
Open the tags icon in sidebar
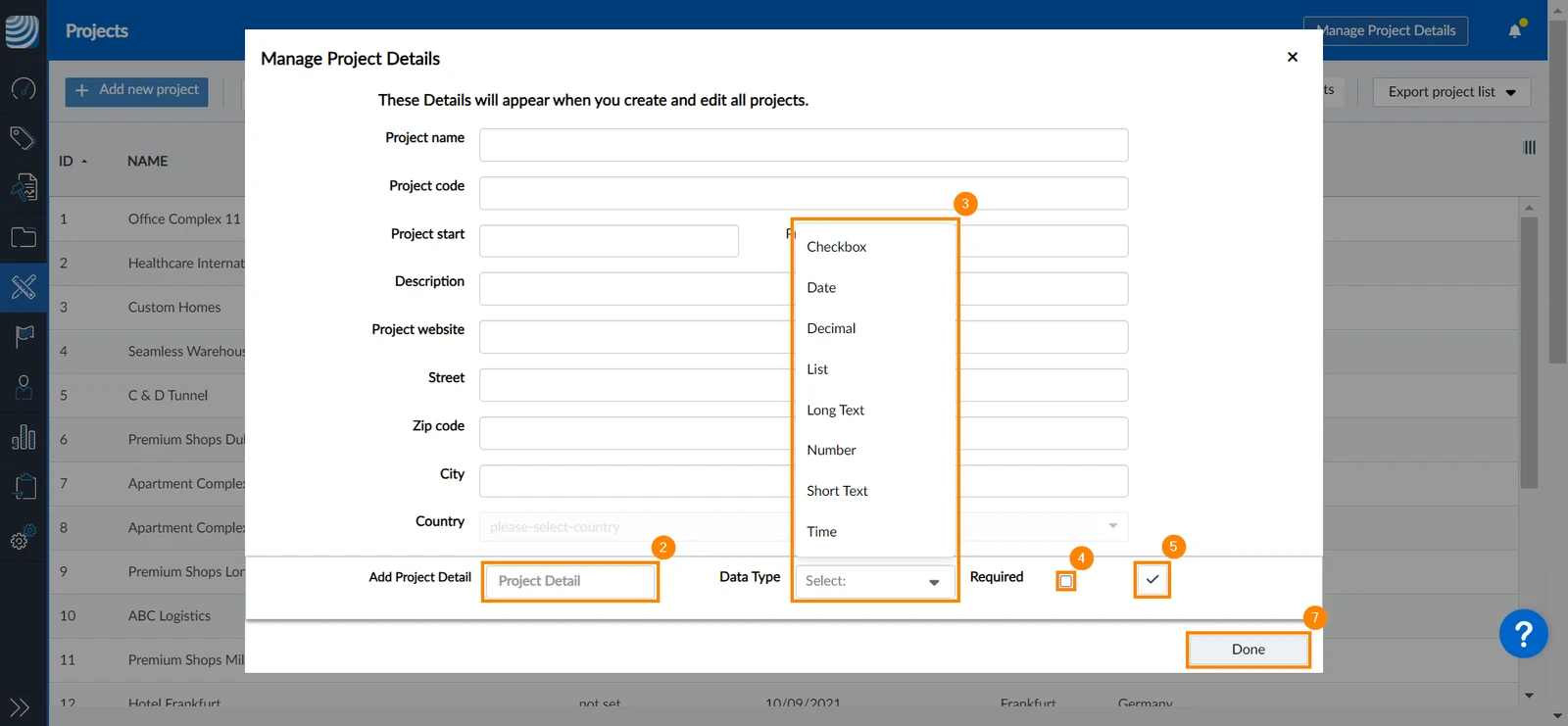click(23, 138)
